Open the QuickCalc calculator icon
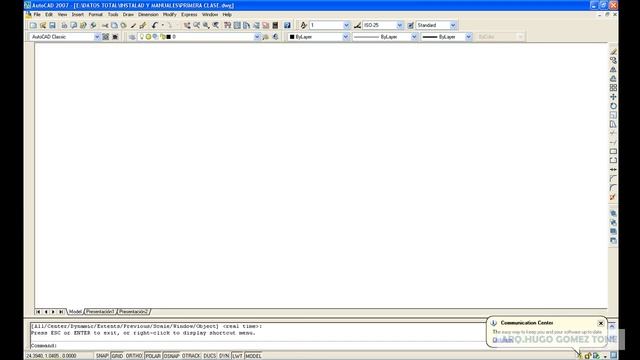Image resolution: width=640 pixels, height=360 pixels. 275,25
